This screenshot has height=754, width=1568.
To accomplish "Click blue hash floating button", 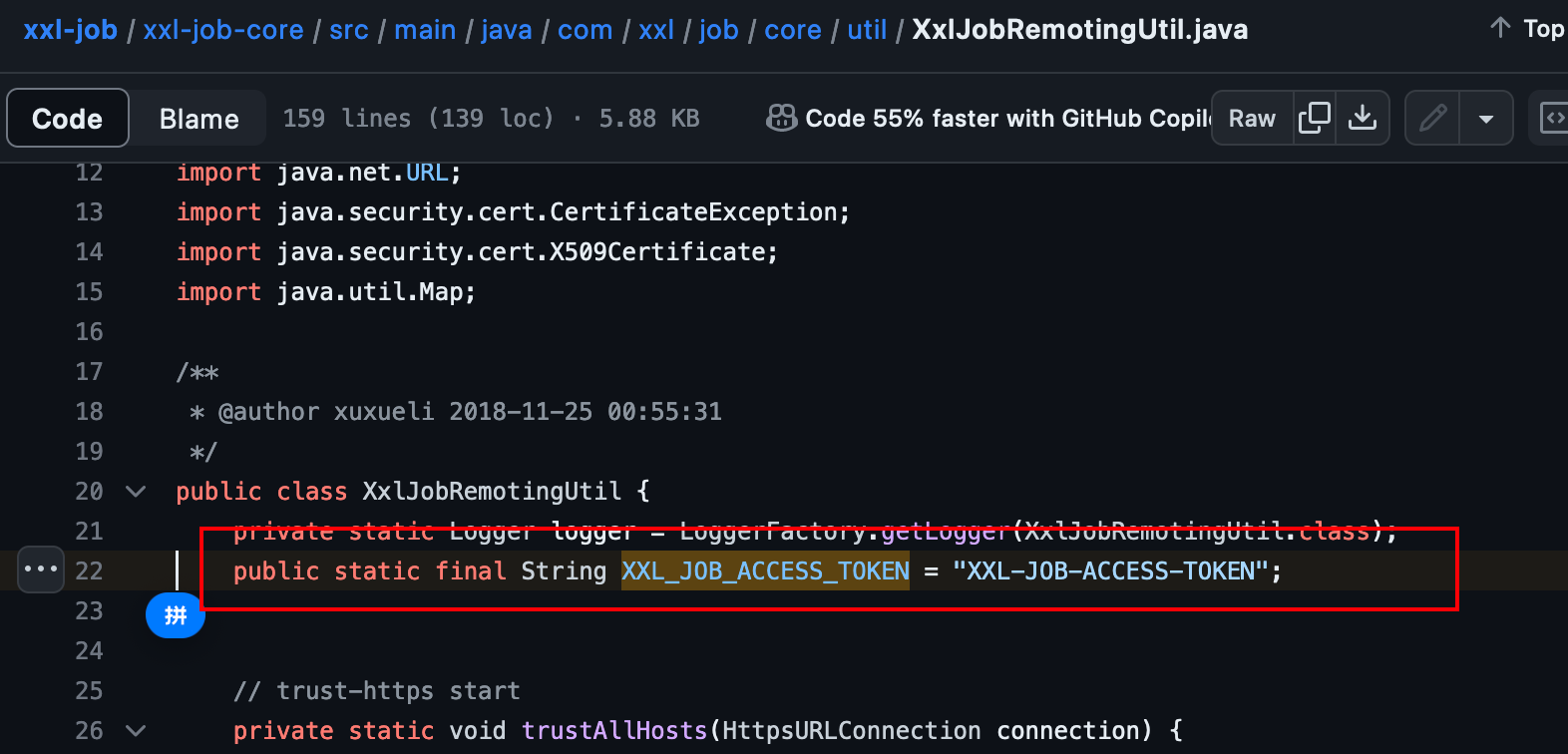I will [x=176, y=614].
